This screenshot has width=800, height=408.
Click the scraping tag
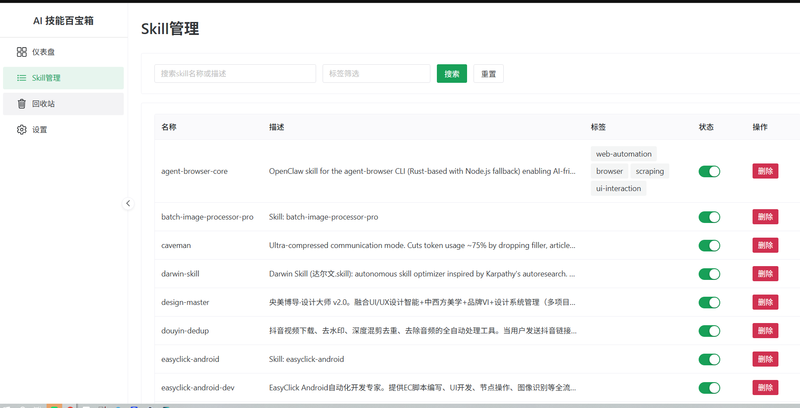click(x=649, y=171)
